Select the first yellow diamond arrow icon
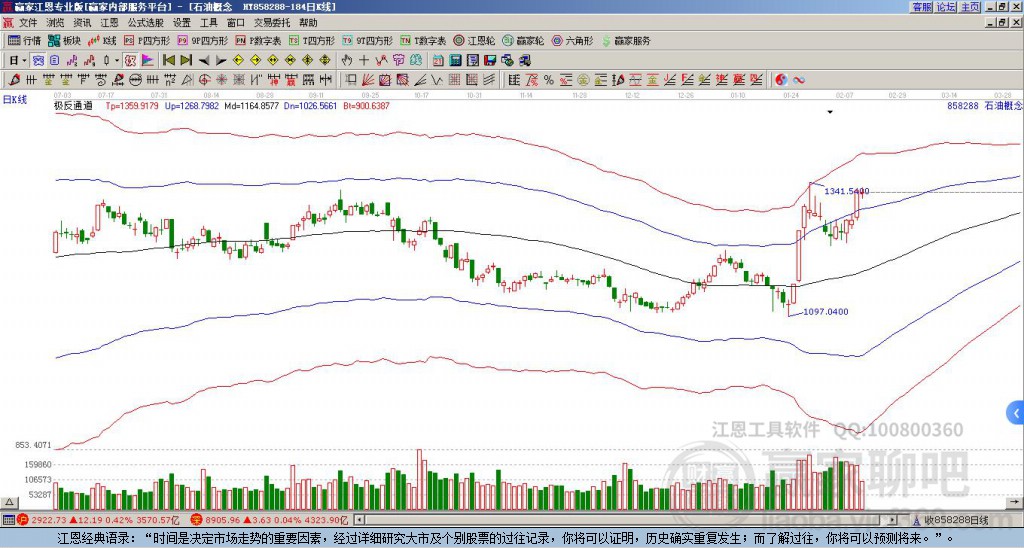Image resolution: width=1024 pixels, height=548 pixels. 238,61
